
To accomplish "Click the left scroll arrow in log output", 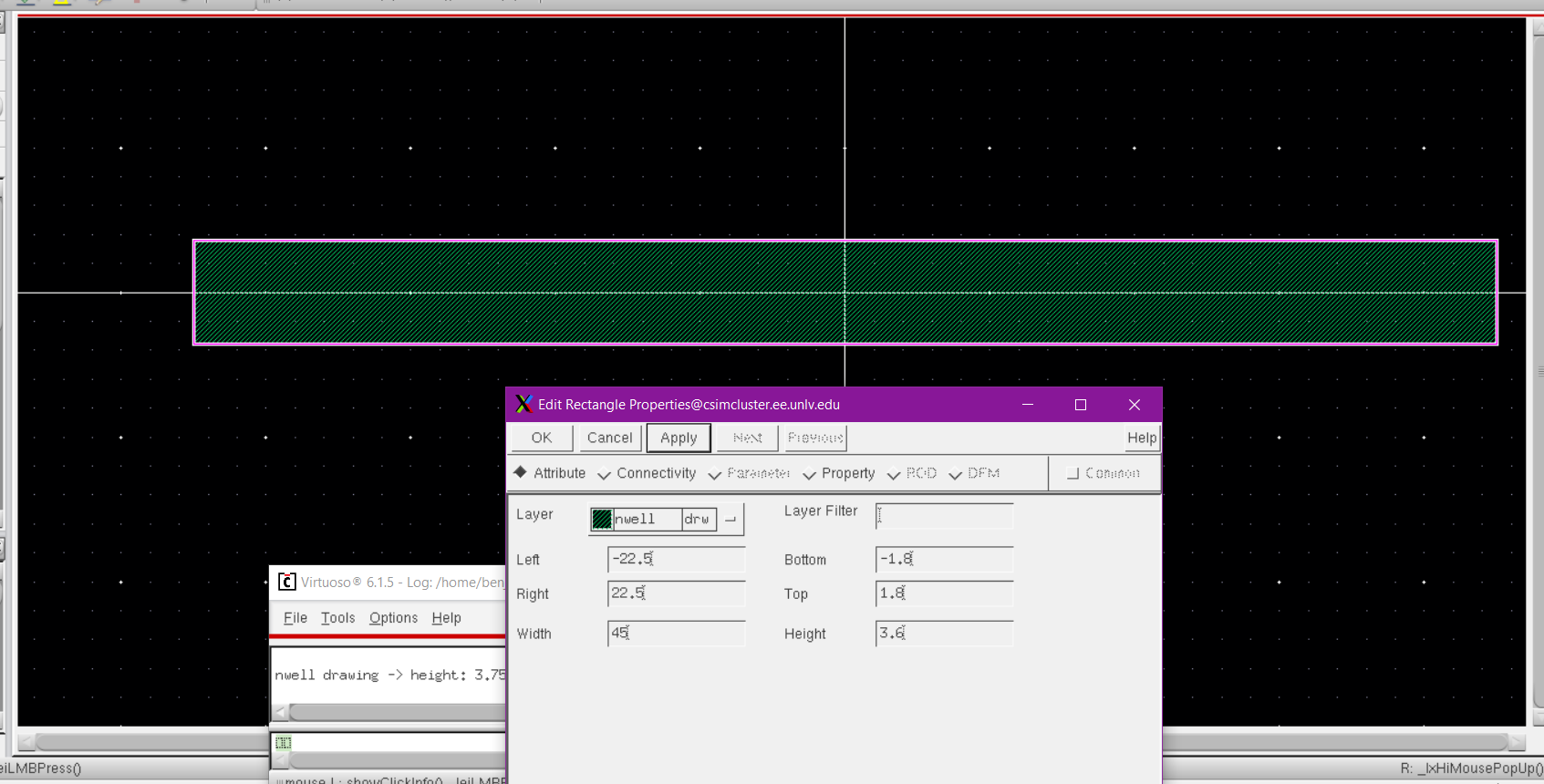I will pos(281,712).
